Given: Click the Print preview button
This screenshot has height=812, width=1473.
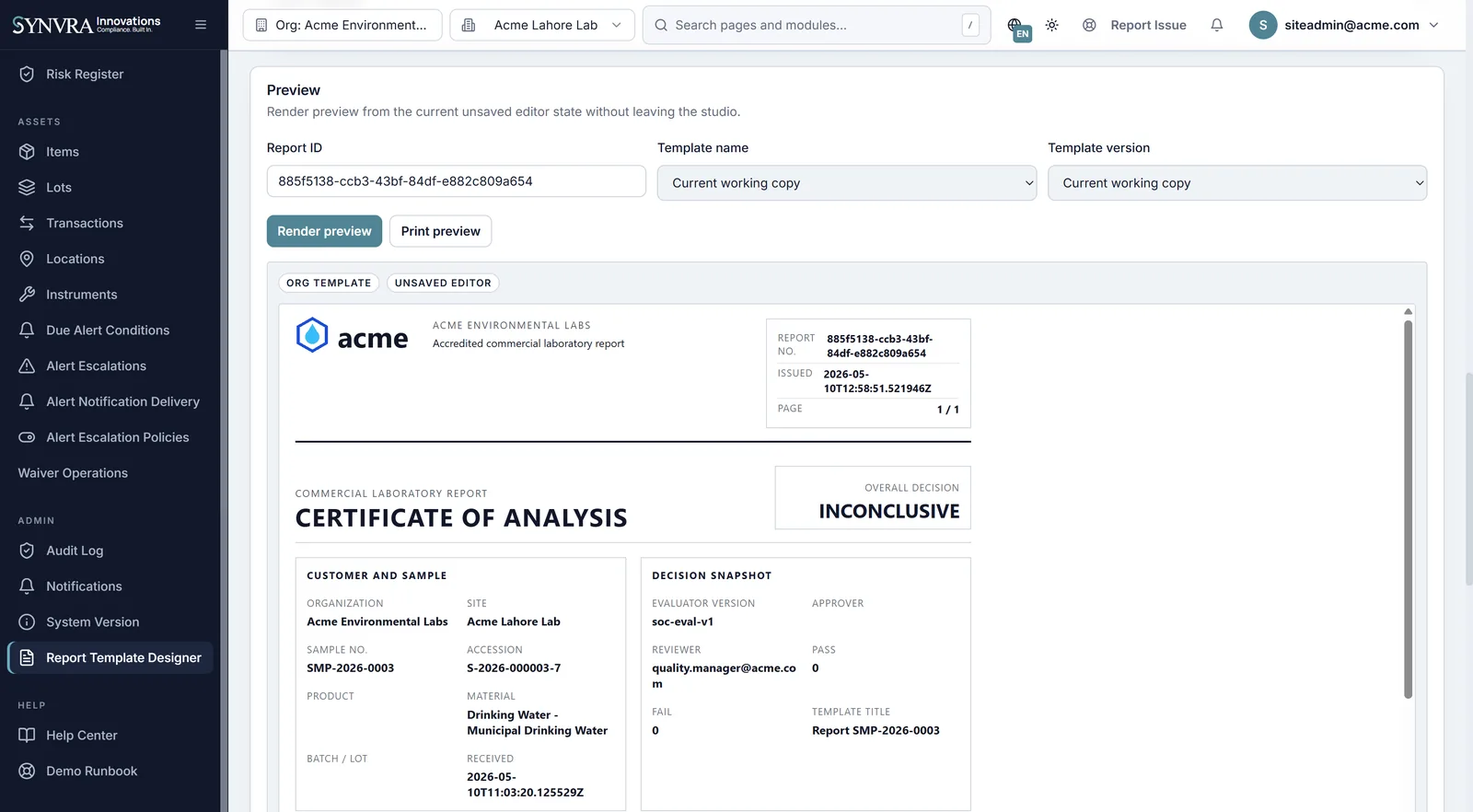Looking at the screenshot, I should (x=440, y=231).
